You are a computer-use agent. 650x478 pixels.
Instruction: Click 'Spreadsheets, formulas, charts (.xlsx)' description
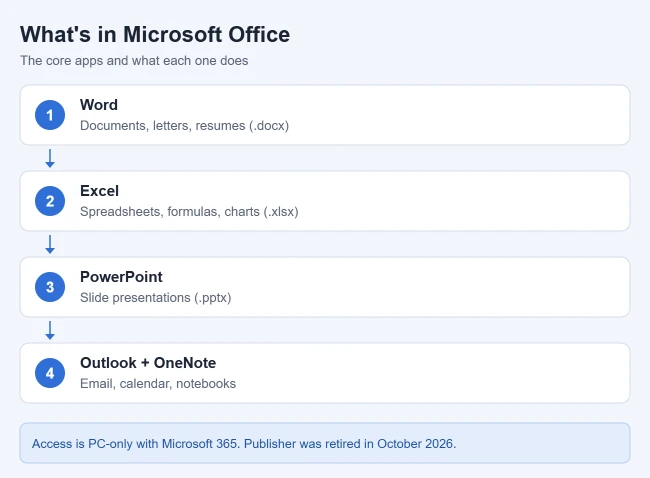point(189,212)
